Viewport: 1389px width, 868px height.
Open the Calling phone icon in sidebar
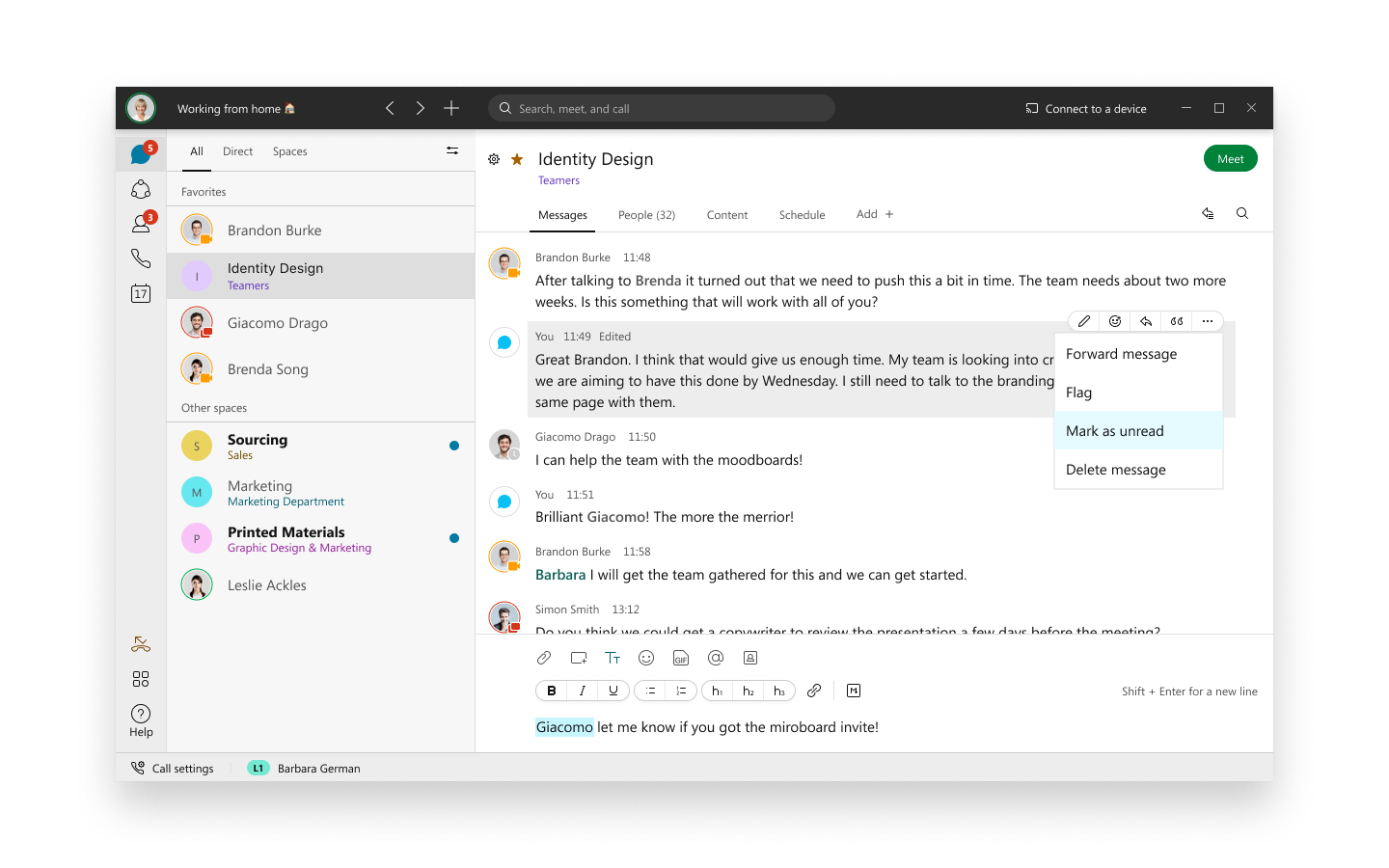[141, 258]
